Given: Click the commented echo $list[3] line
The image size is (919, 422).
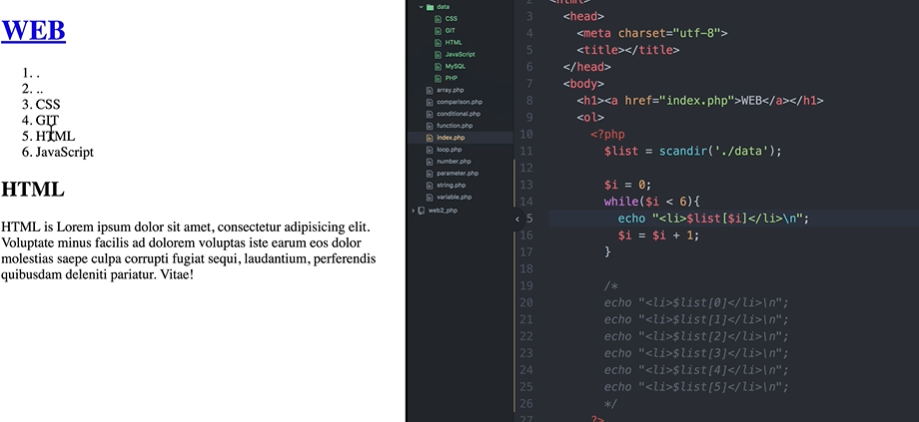Looking at the screenshot, I should tap(696, 353).
